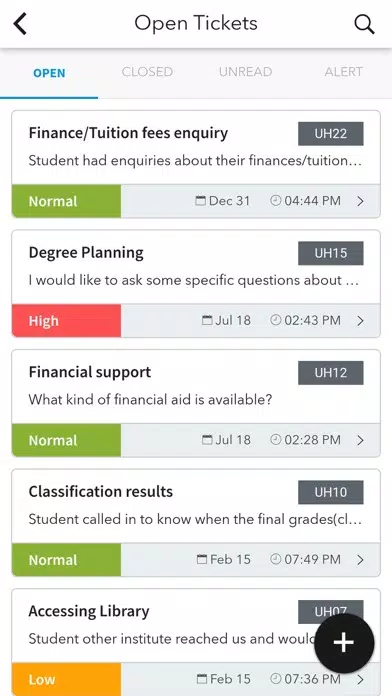This screenshot has height=696, width=392.
Task: Expand the Classification results ticket chevron
Action: pos(360,560)
